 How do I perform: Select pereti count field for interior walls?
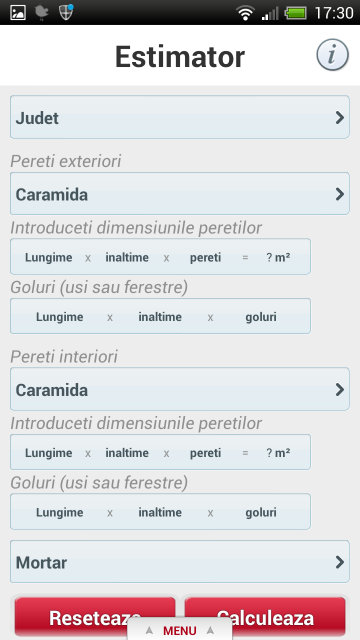(205, 453)
